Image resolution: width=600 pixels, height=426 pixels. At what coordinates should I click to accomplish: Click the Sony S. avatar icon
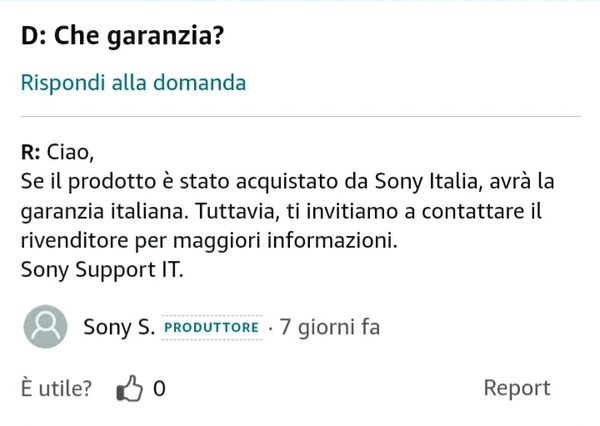(45, 327)
